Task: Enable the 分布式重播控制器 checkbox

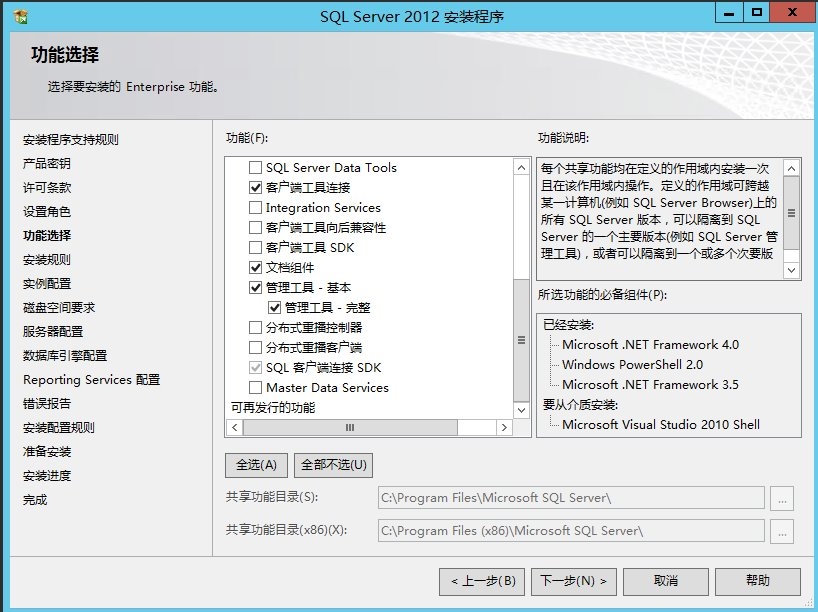Action: click(255, 328)
